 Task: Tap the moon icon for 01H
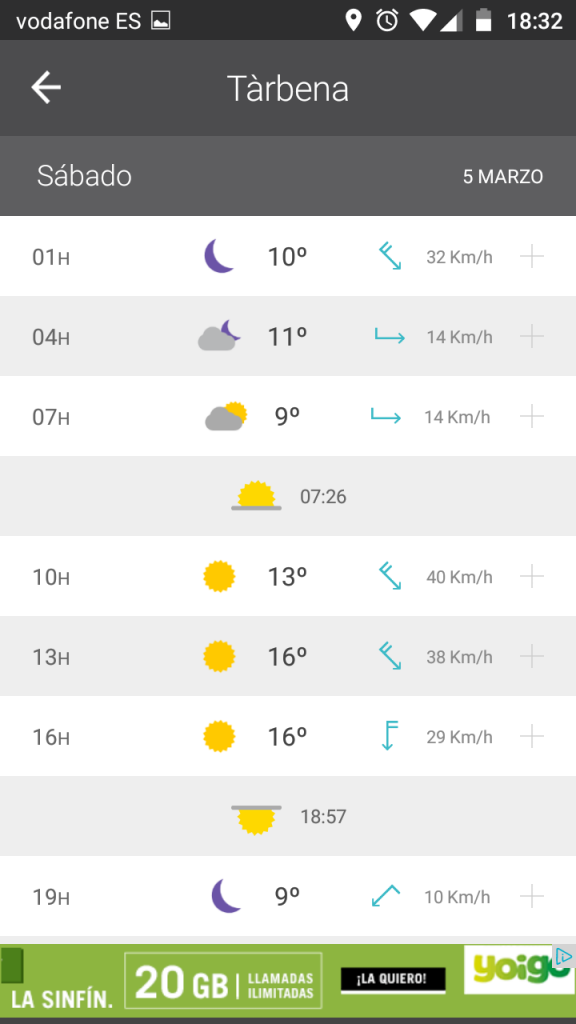[219, 256]
